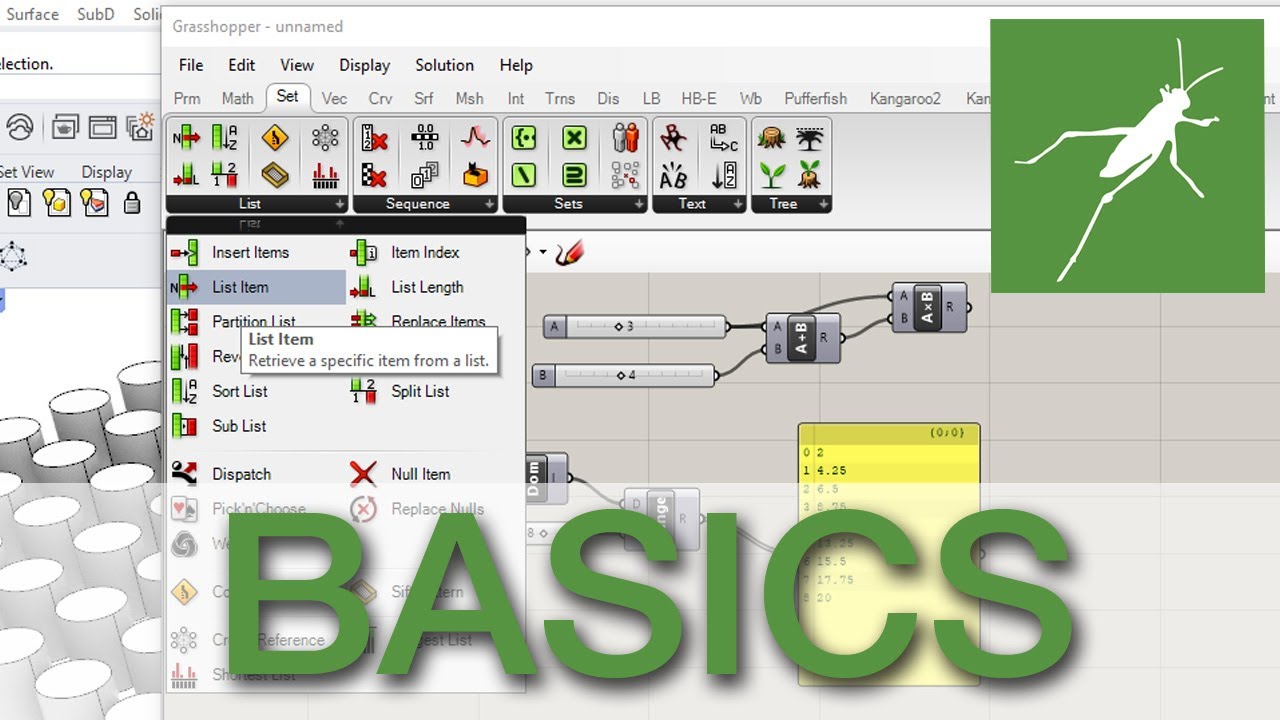The width and height of the screenshot is (1280, 720).
Task: Click row 1 value 4.25 in panel
Action: [889, 470]
